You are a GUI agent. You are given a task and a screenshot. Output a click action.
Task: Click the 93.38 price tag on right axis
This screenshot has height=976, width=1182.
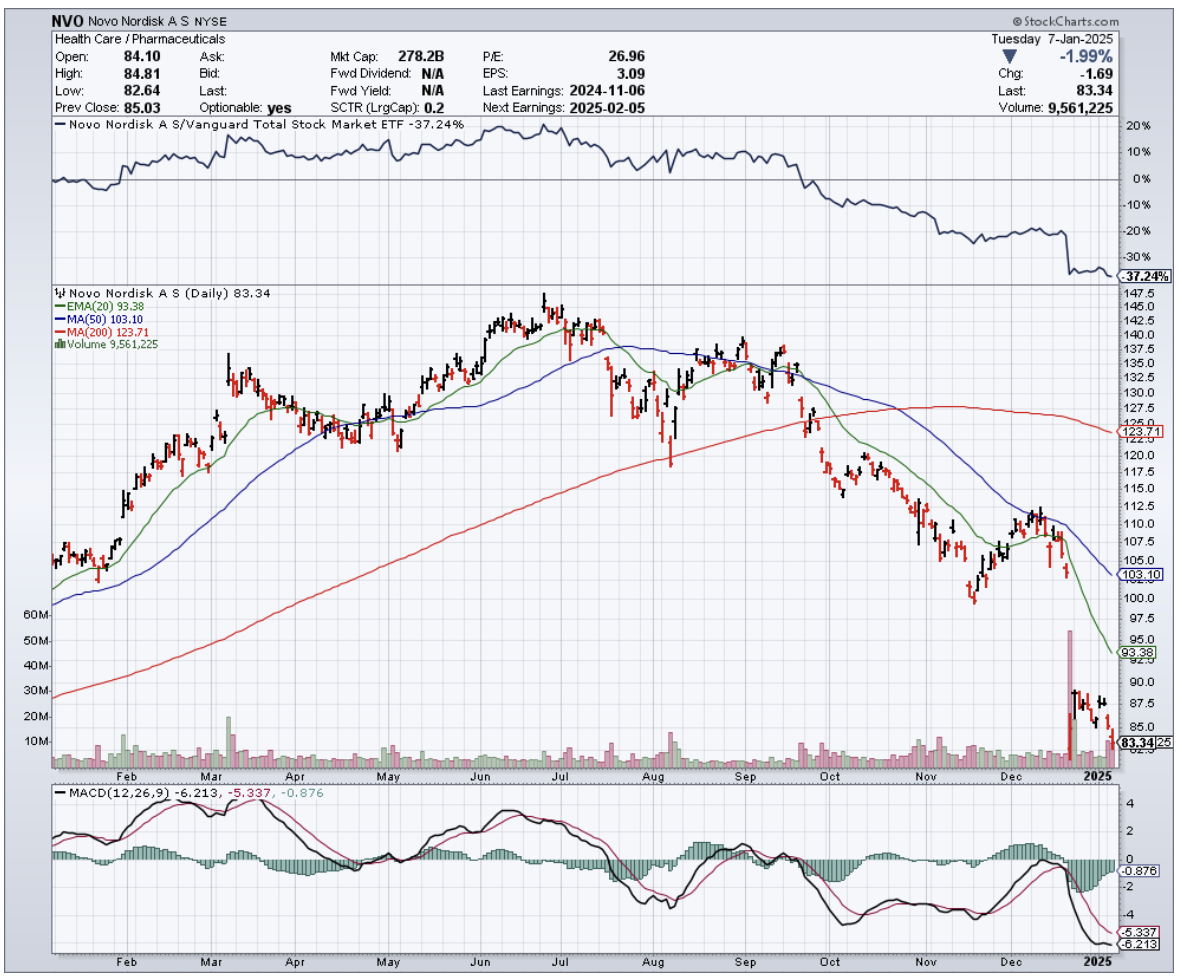tap(1138, 652)
